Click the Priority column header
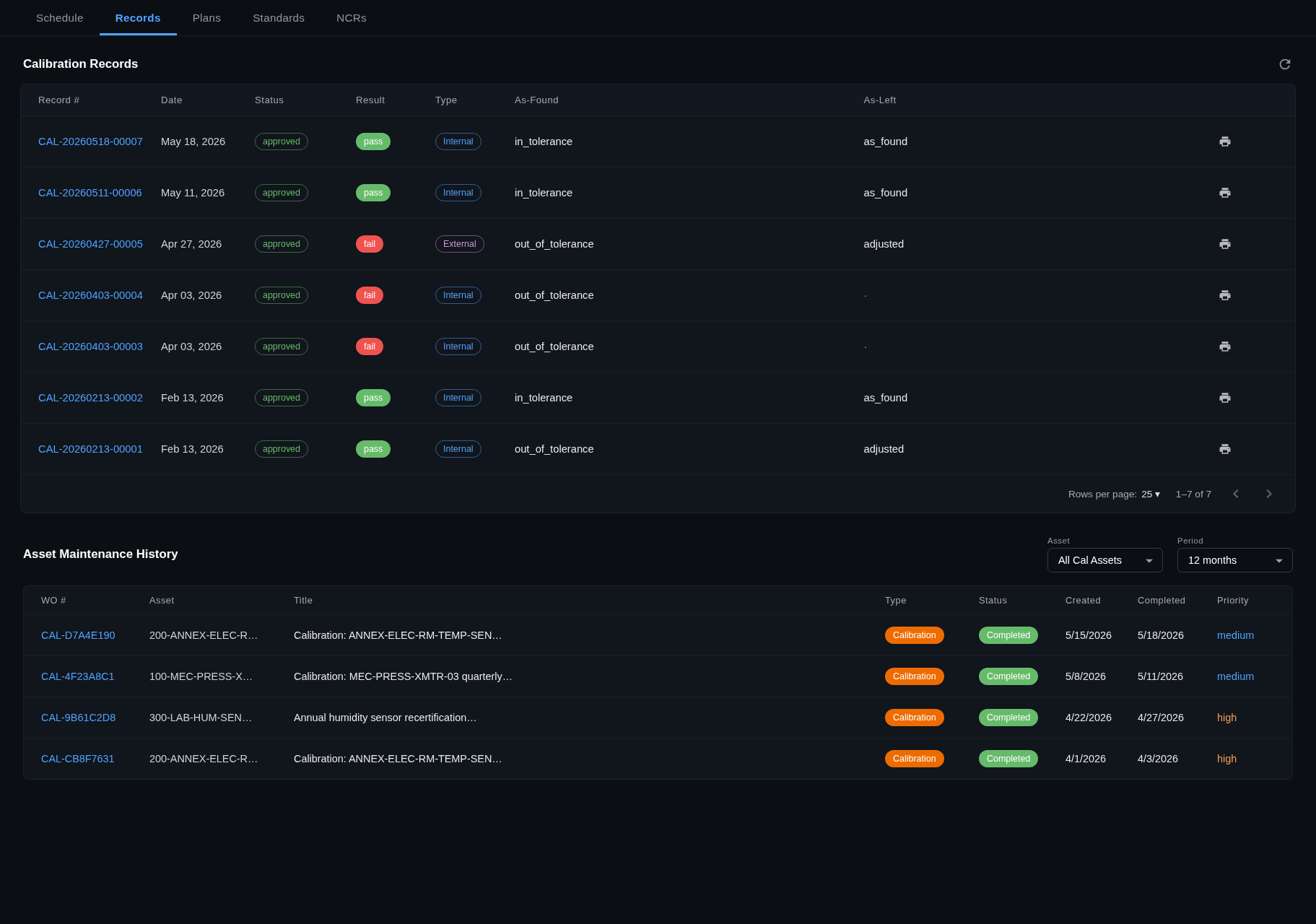Screen dimensions: 1316x924 point(1233,601)
